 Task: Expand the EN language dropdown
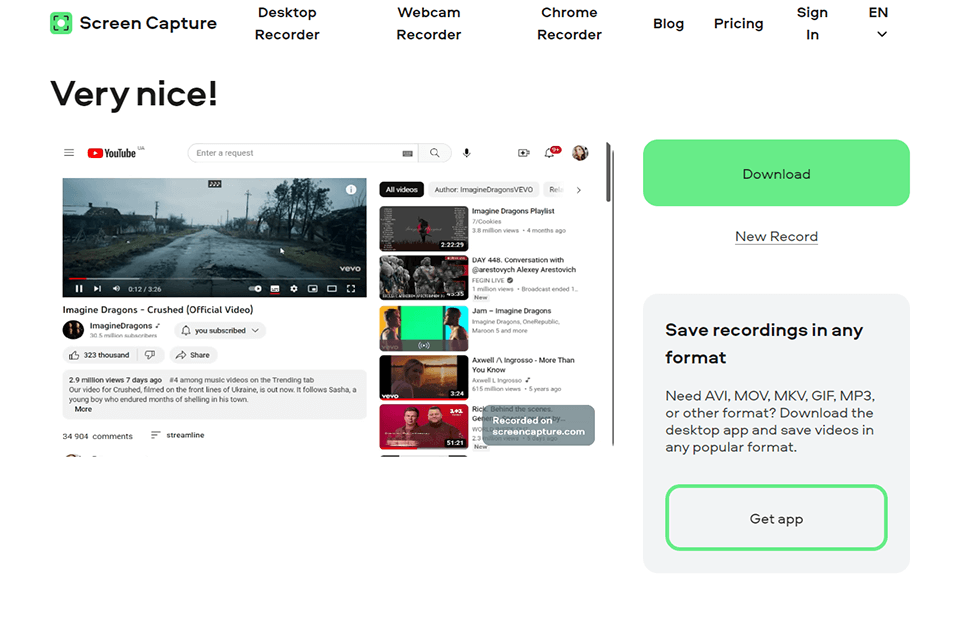tap(879, 24)
